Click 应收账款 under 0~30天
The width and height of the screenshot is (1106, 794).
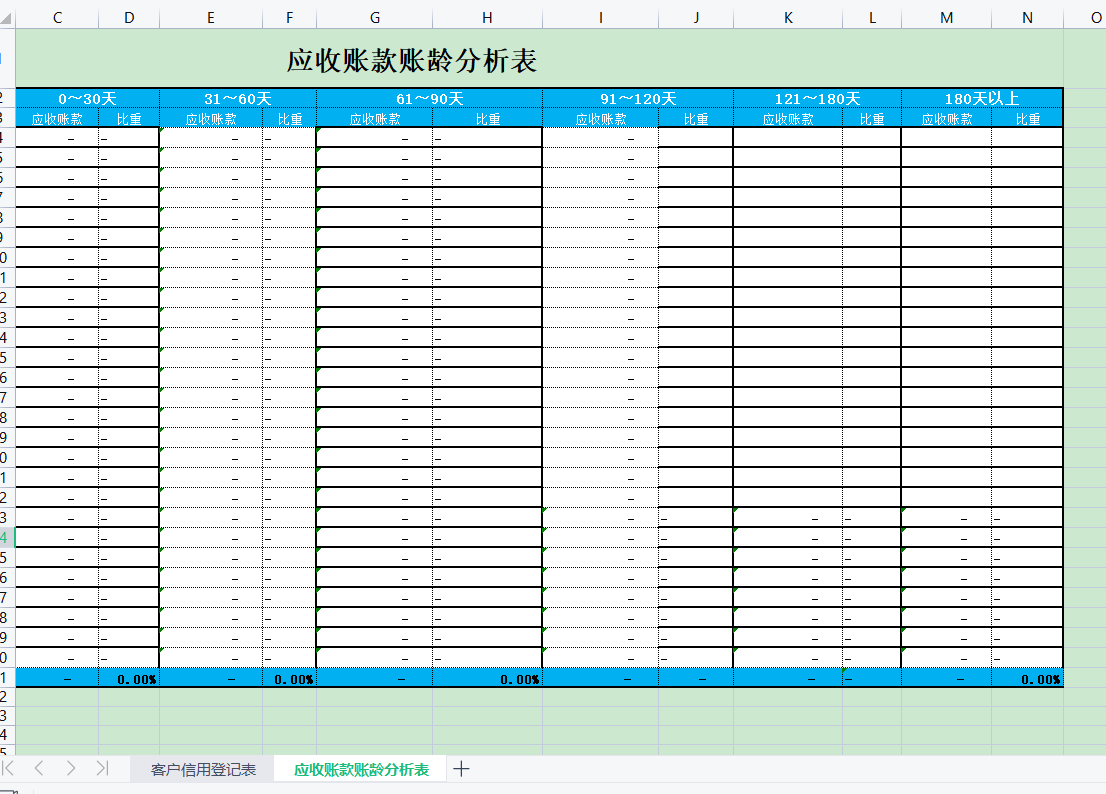point(57,118)
